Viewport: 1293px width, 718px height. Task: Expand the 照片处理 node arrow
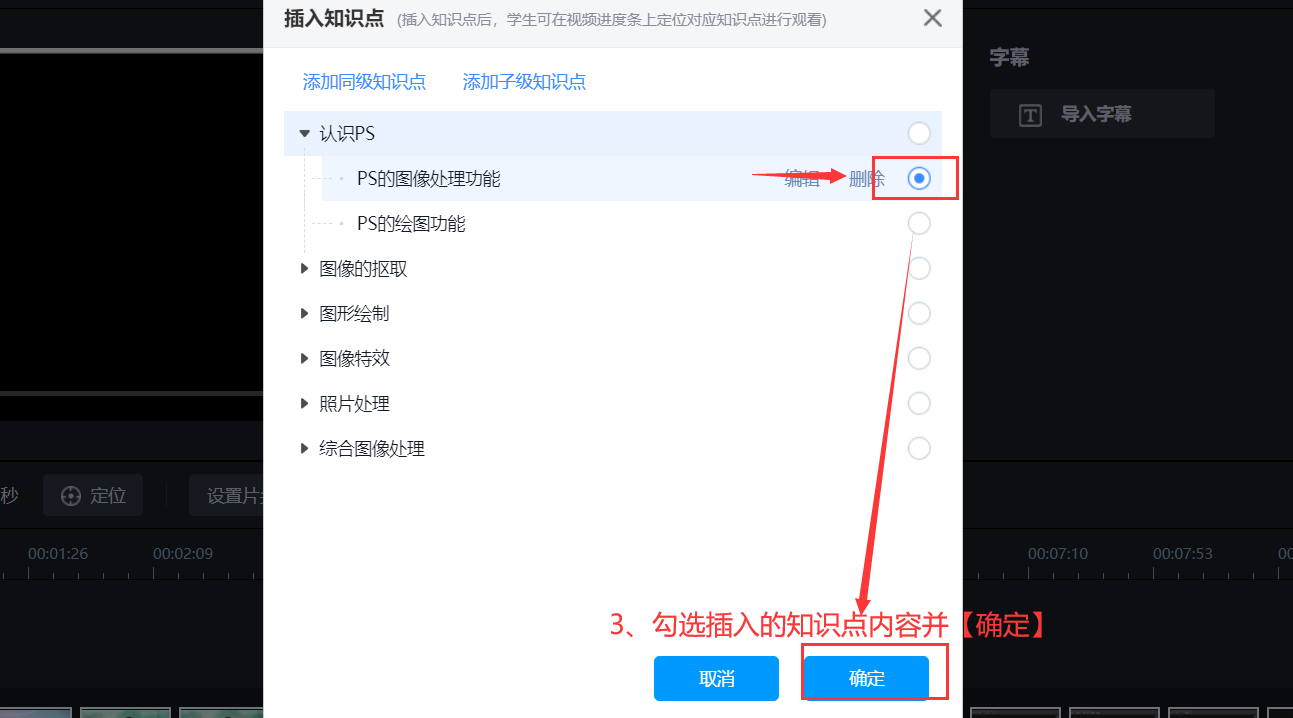point(305,404)
